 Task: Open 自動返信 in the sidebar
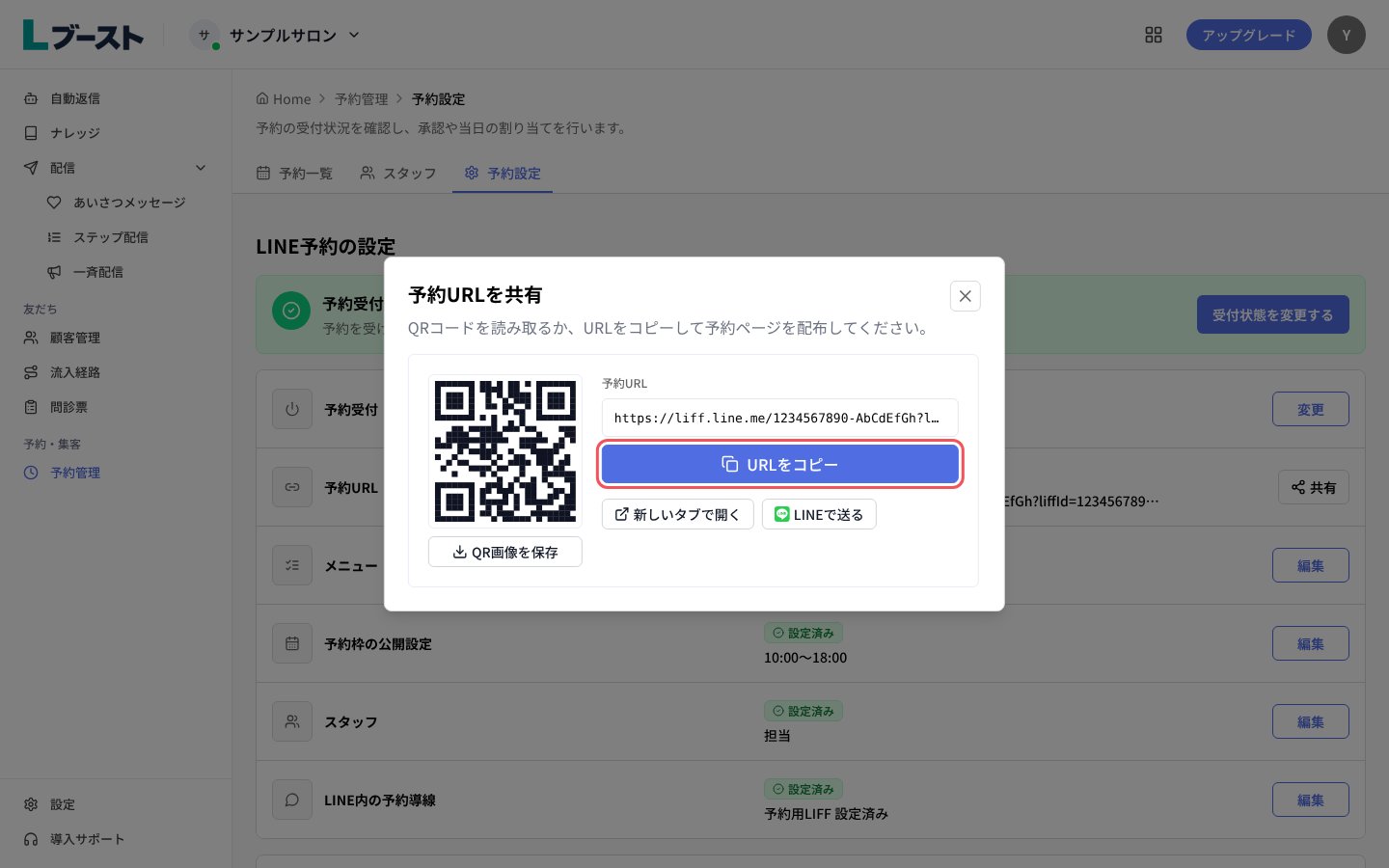coord(116,98)
